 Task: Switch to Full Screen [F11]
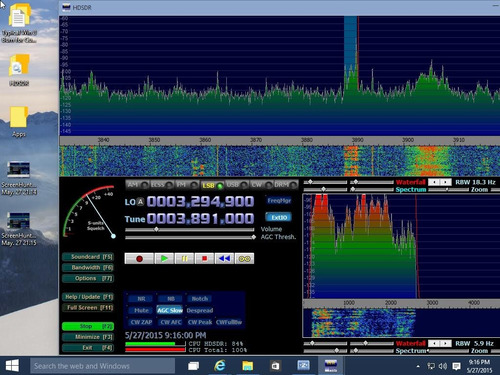(88, 307)
